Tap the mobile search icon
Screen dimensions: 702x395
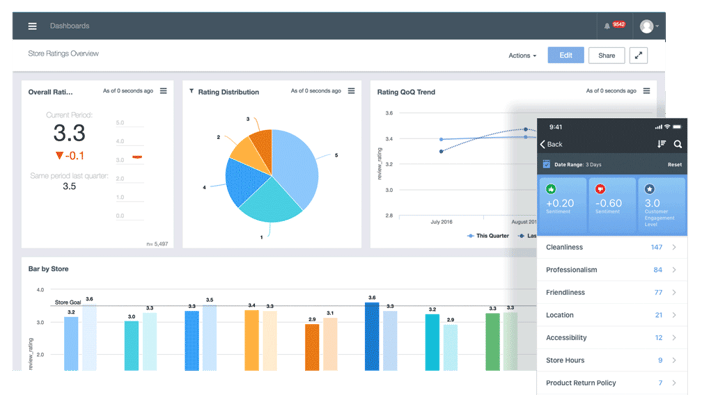click(x=678, y=144)
